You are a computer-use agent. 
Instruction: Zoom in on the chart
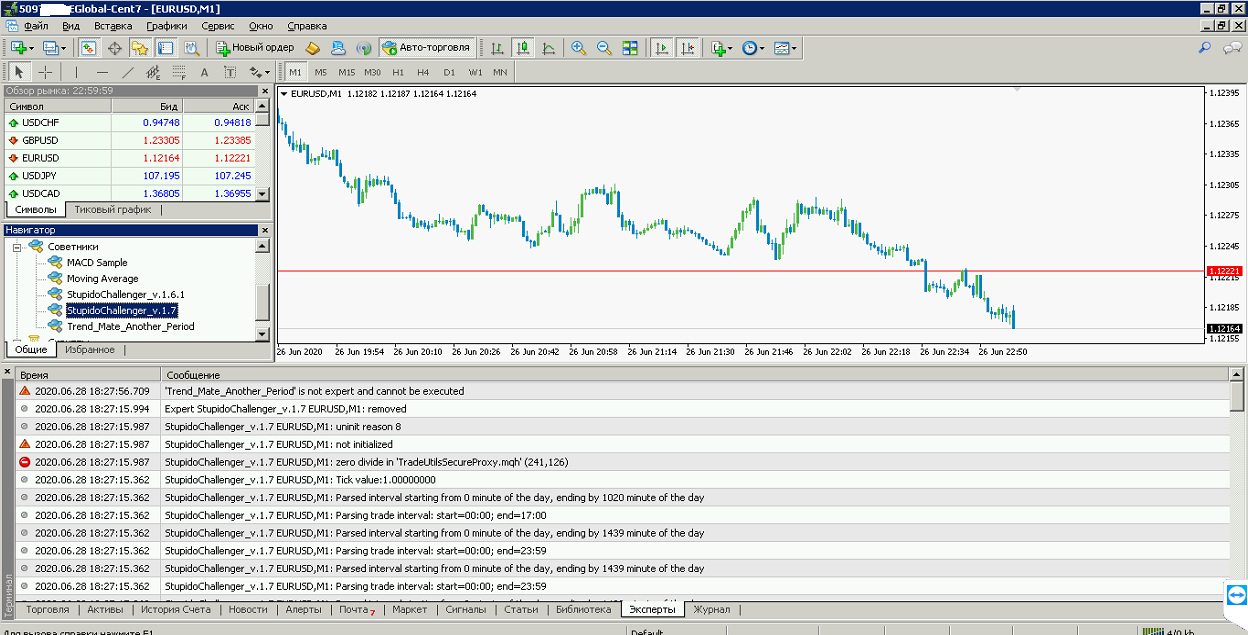(x=578, y=48)
